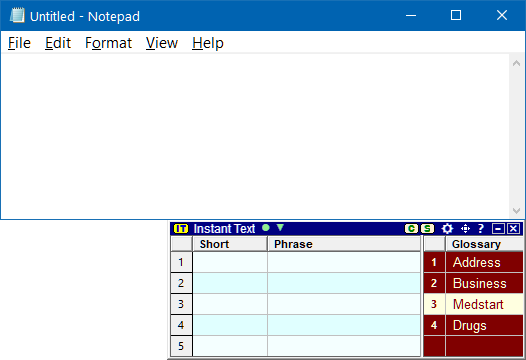526x360 pixels.
Task: Click the move arrows icon in Instant Text
Action: 465,228
